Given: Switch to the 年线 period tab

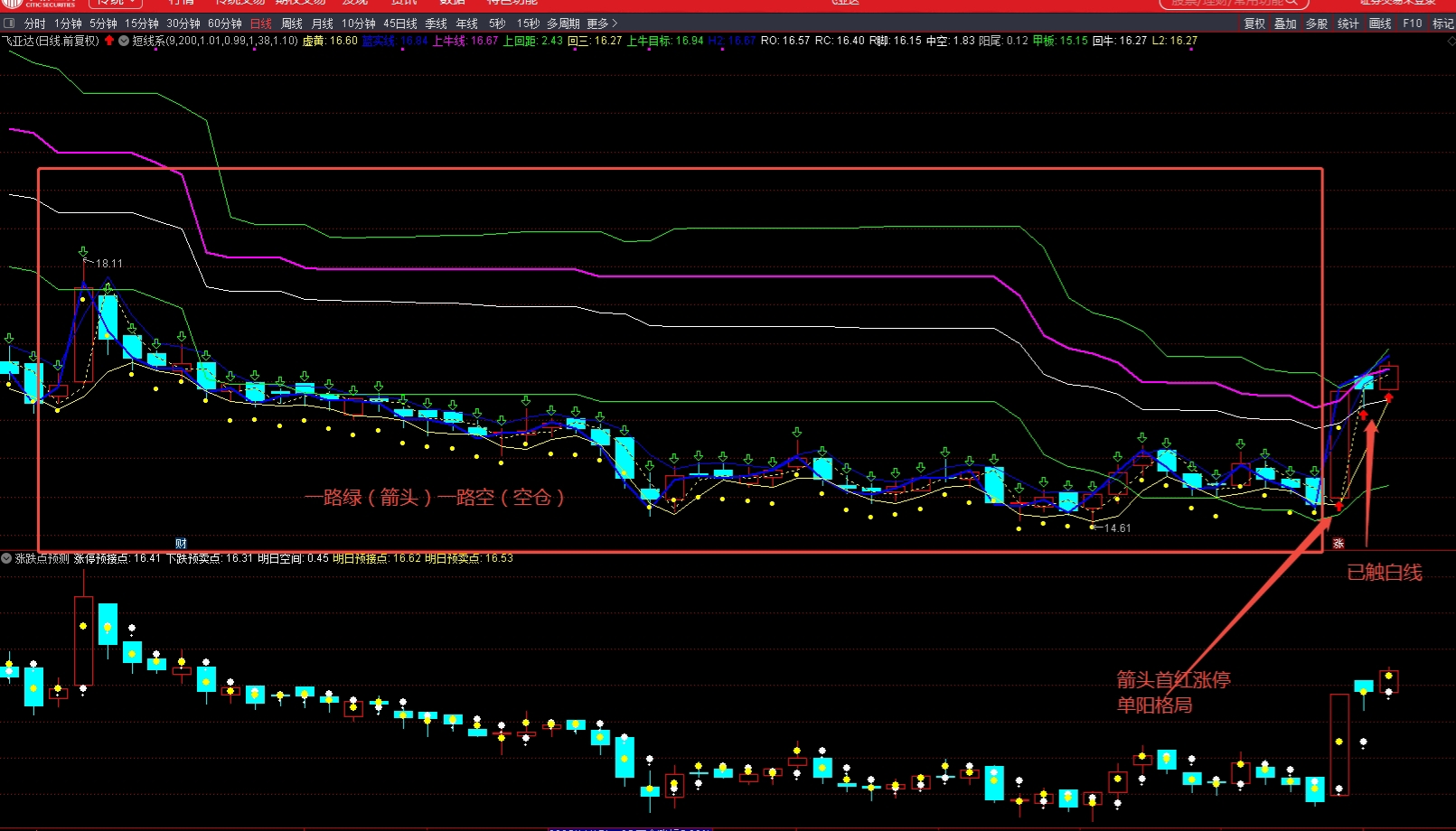Looking at the screenshot, I should pyautogui.click(x=467, y=23).
